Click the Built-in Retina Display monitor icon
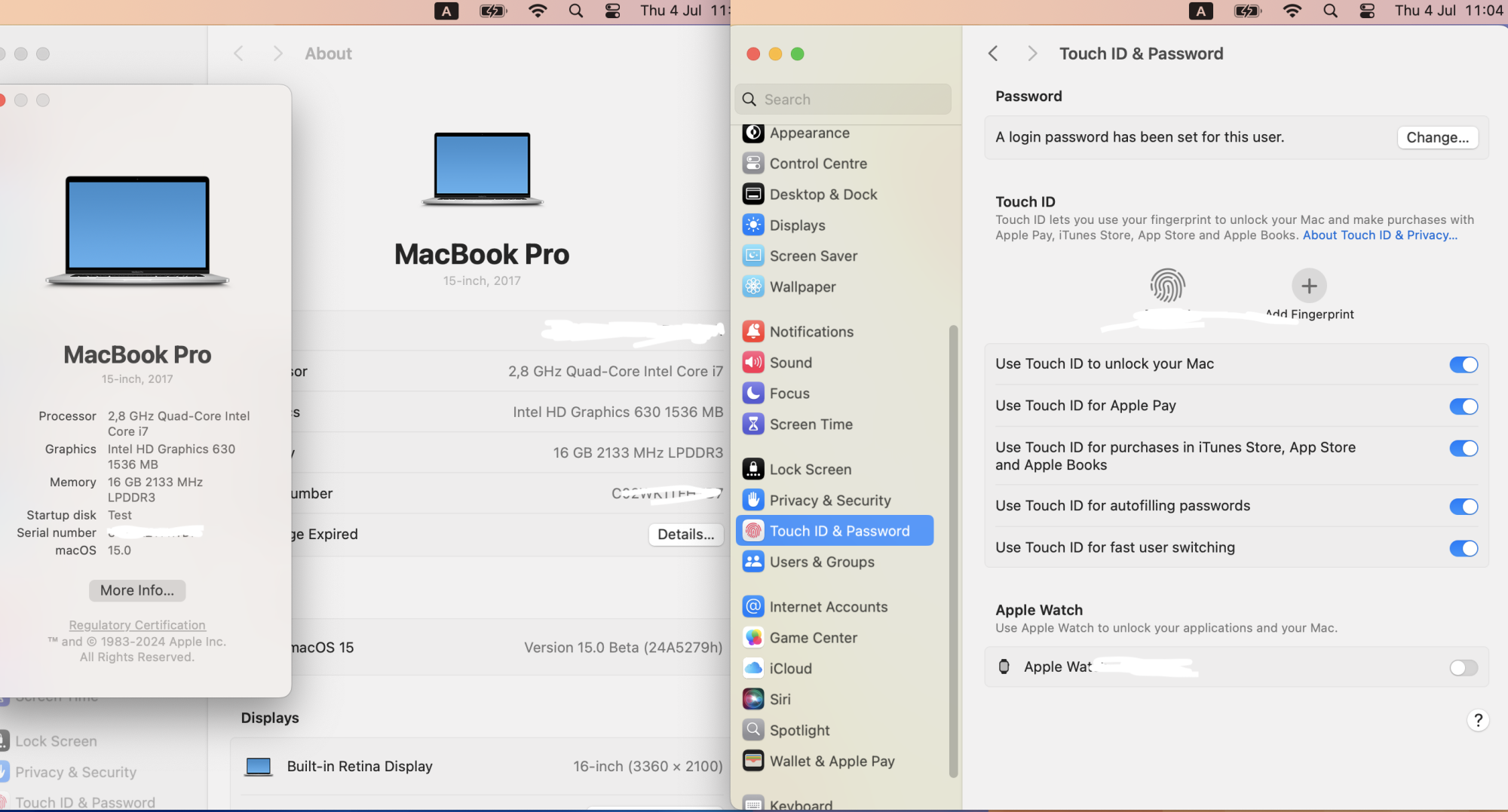 click(x=259, y=767)
